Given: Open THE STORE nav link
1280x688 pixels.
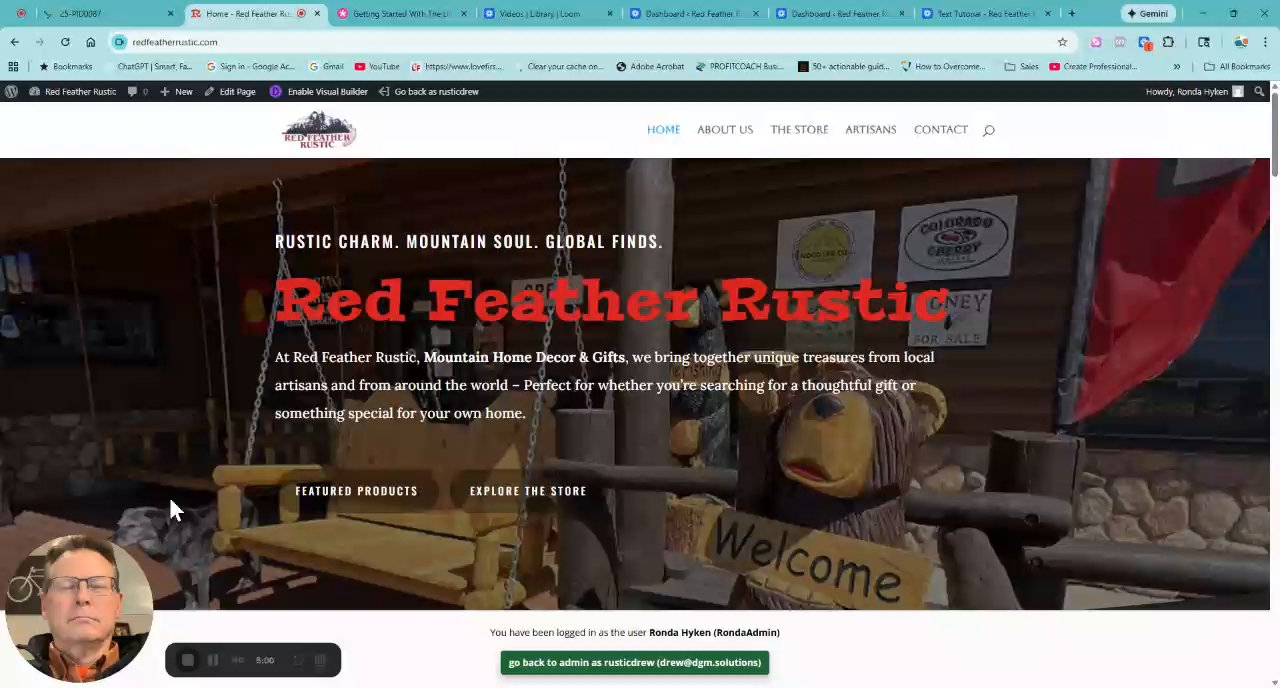Looking at the screenshot, I should pos(799,130).
